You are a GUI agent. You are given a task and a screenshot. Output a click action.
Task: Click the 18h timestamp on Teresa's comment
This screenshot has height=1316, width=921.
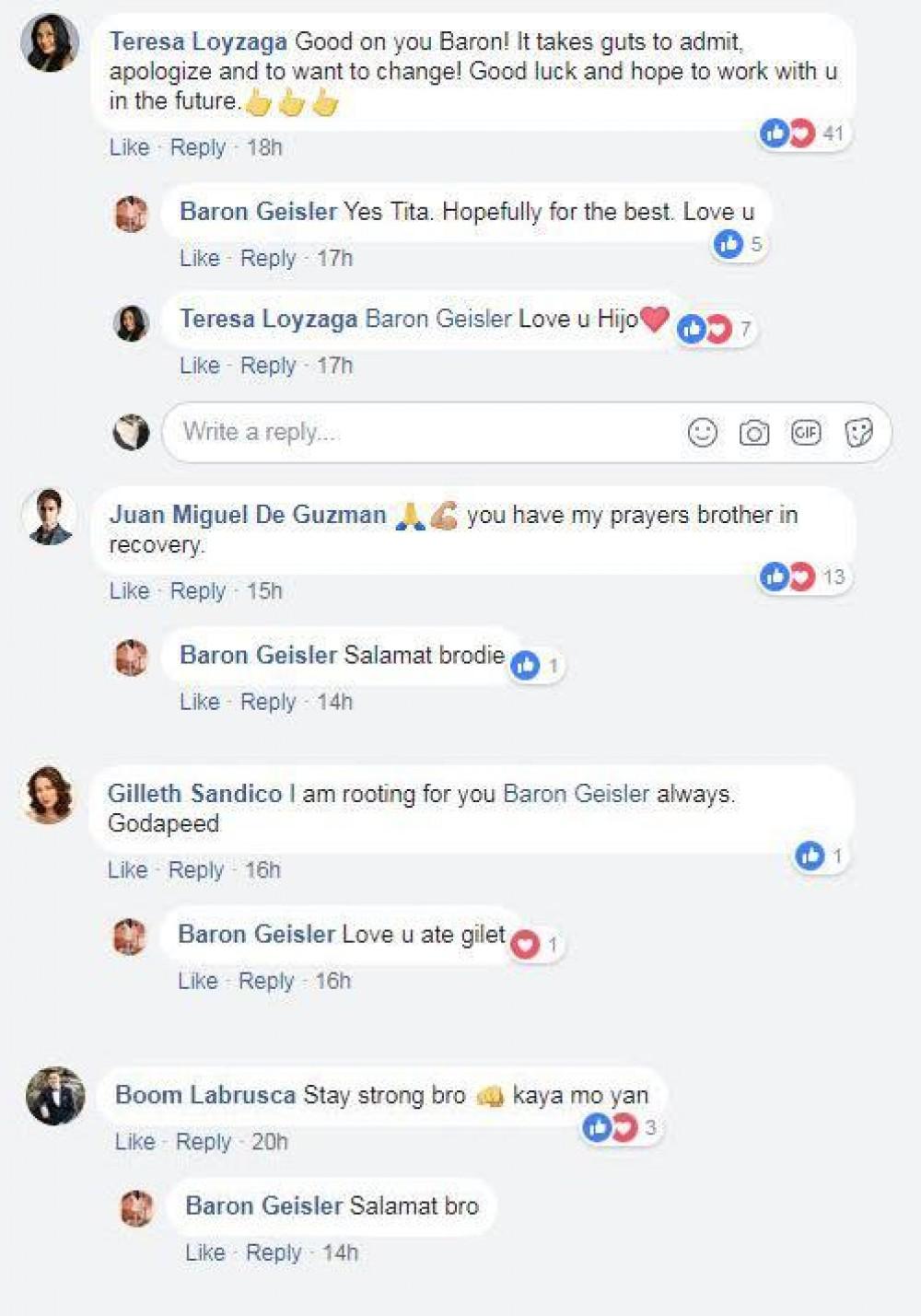coord(264,147)
